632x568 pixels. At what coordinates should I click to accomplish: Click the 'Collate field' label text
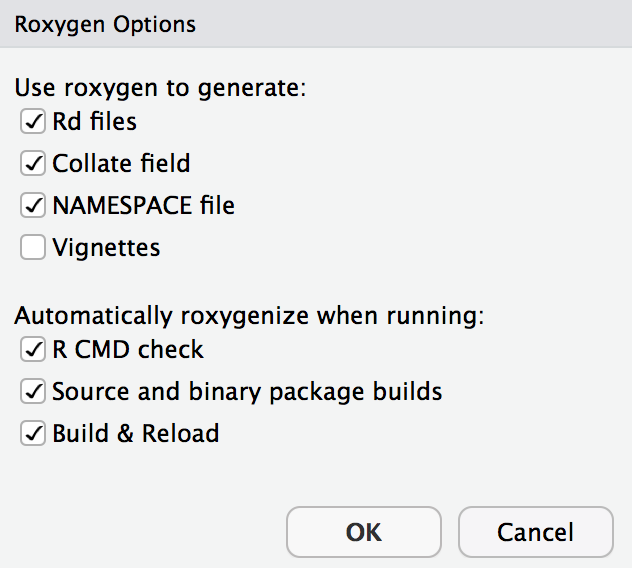point(121,163)
